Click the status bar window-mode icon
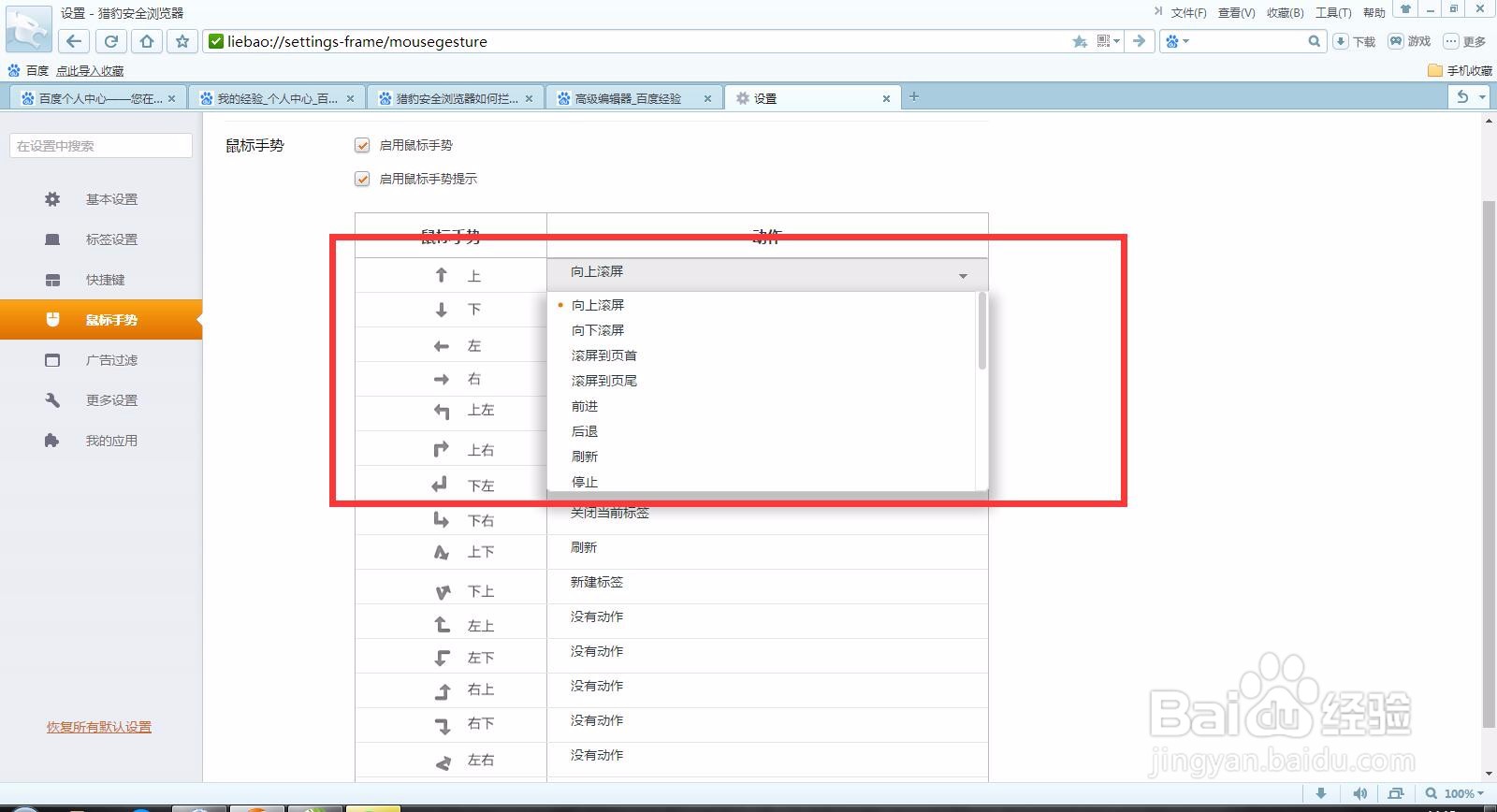The image size is (1497, 812). (1395, 793)
